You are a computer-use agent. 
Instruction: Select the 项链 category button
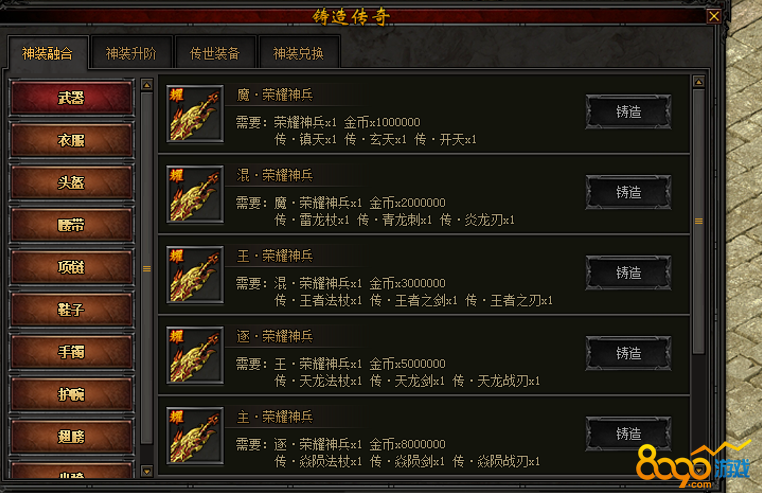[71, 267]
